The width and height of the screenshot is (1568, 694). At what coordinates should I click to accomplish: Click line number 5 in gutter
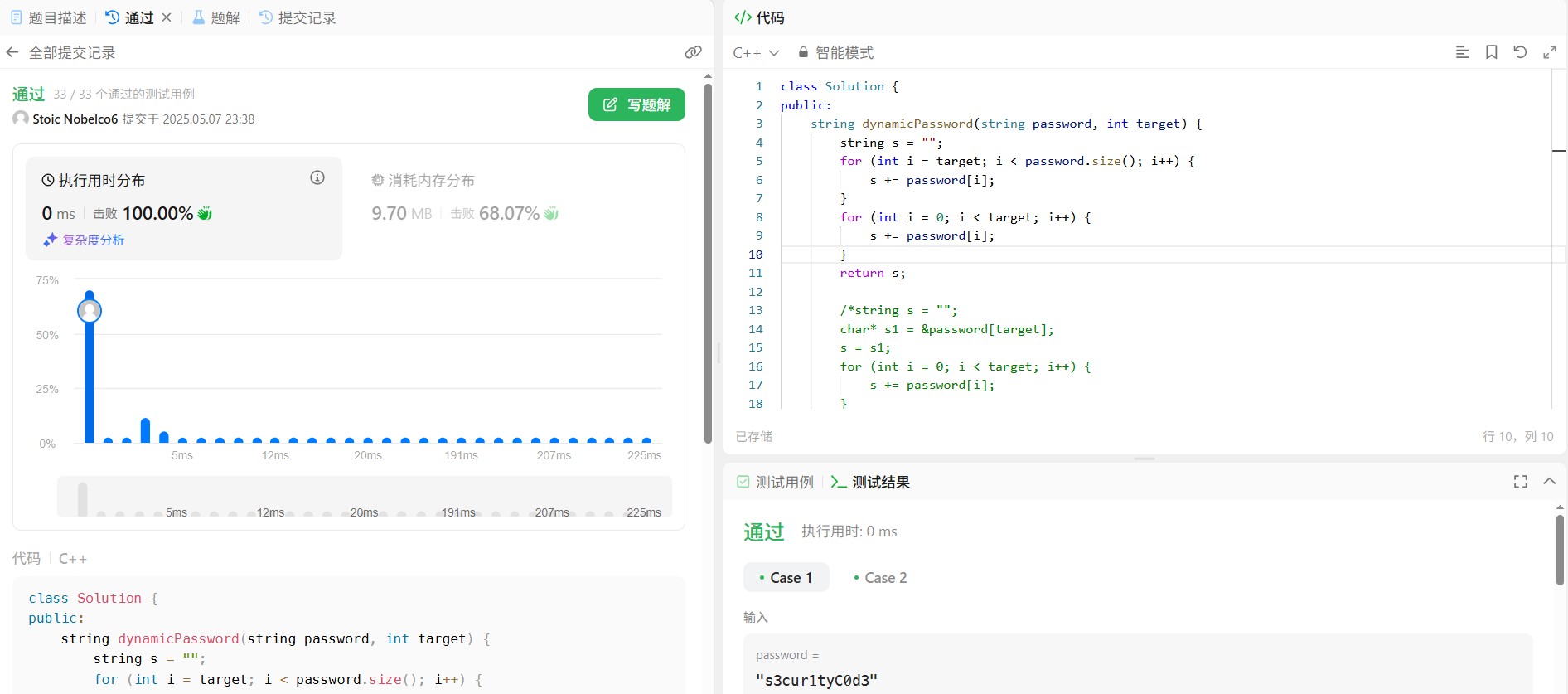(759, 161)
